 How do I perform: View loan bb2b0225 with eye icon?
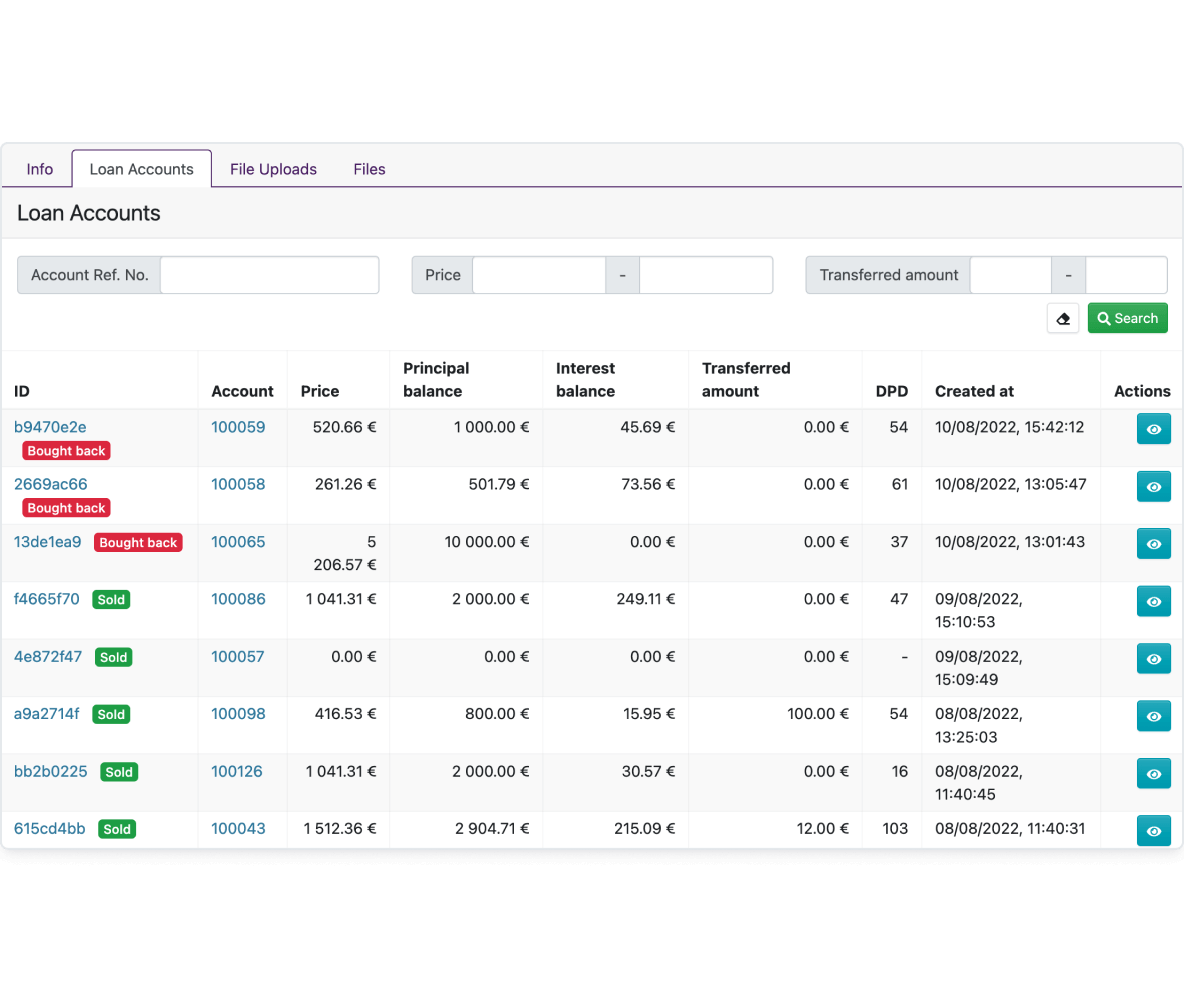click(x=1153, y=774)
